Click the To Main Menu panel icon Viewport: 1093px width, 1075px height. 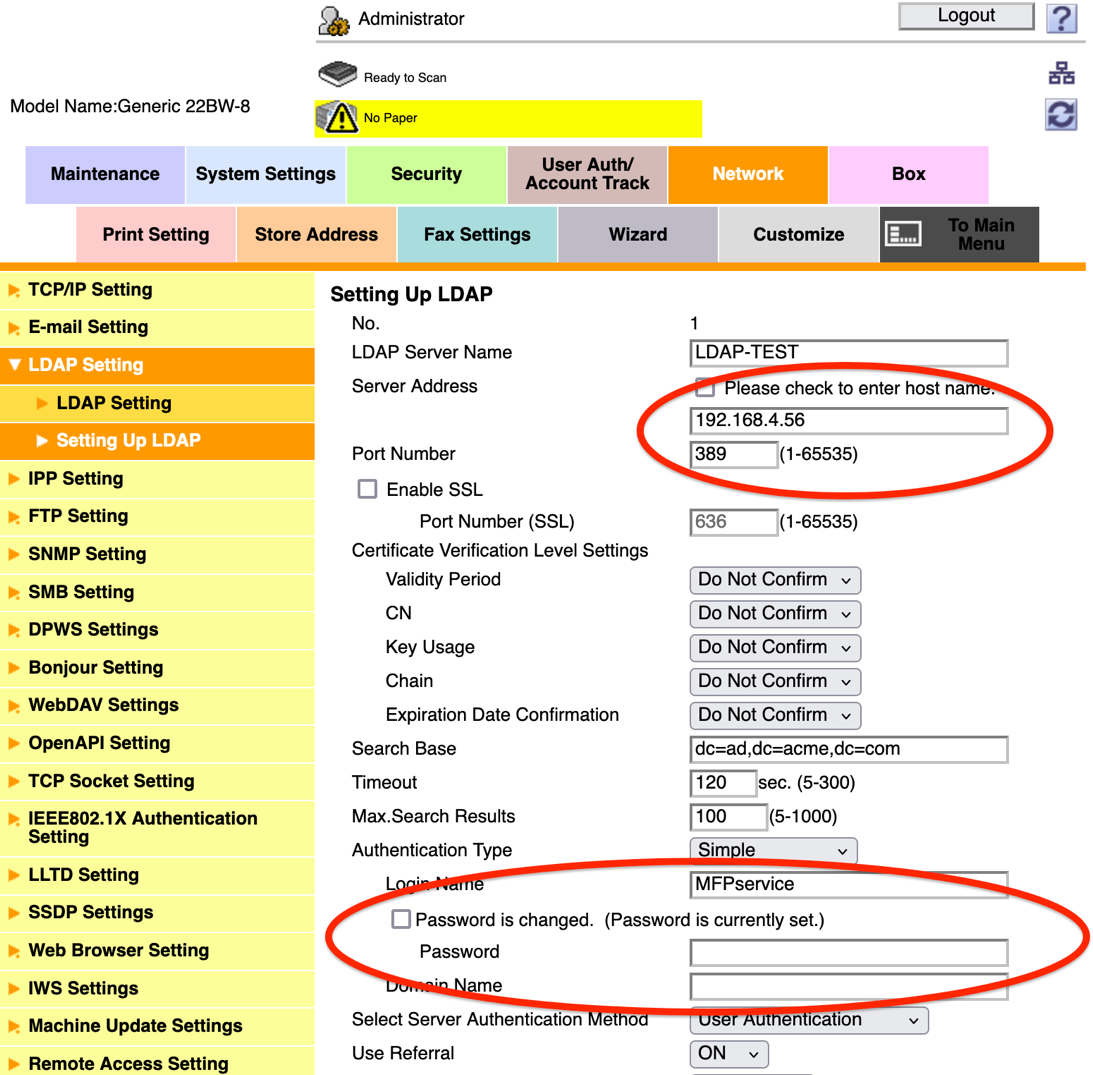pos(904,235)
